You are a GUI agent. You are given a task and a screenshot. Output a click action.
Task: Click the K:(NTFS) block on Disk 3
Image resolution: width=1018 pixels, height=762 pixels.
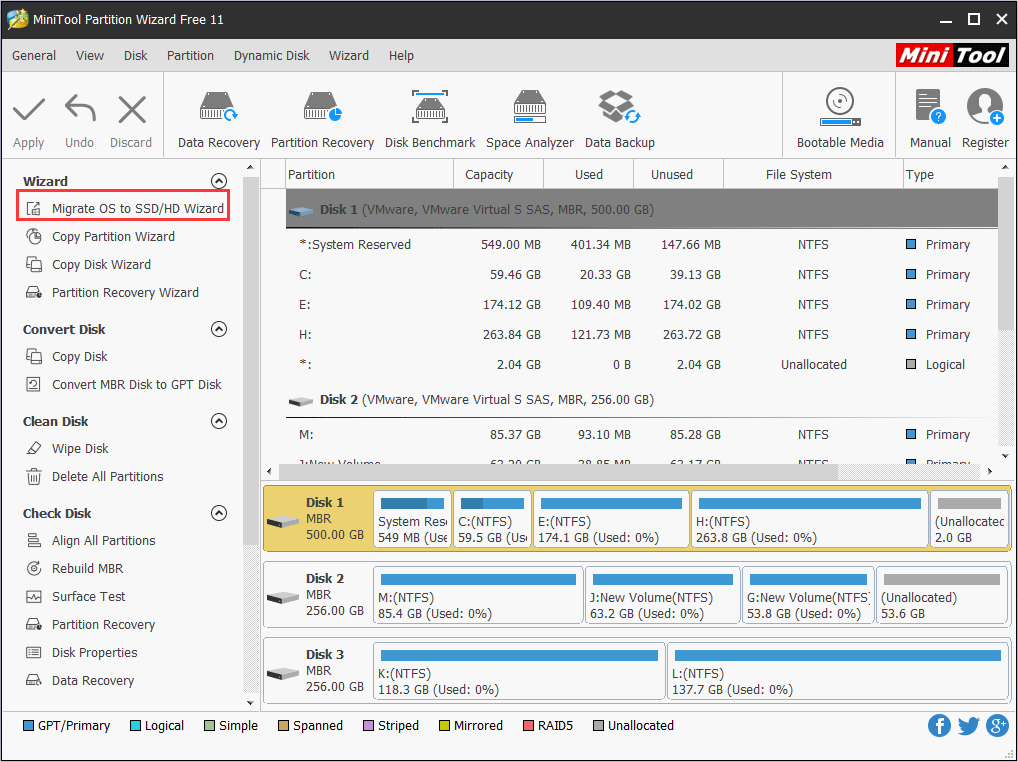click(x=519, y=671)
